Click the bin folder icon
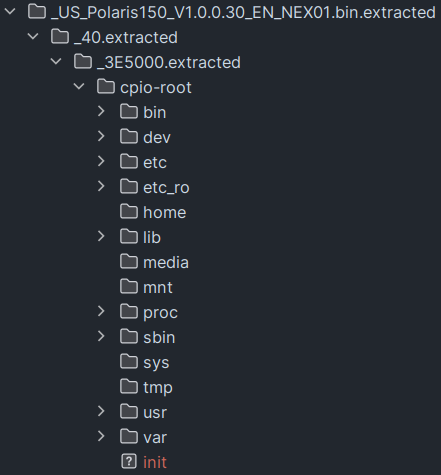Screen dimensions: 441x475 tap(129, 112)
